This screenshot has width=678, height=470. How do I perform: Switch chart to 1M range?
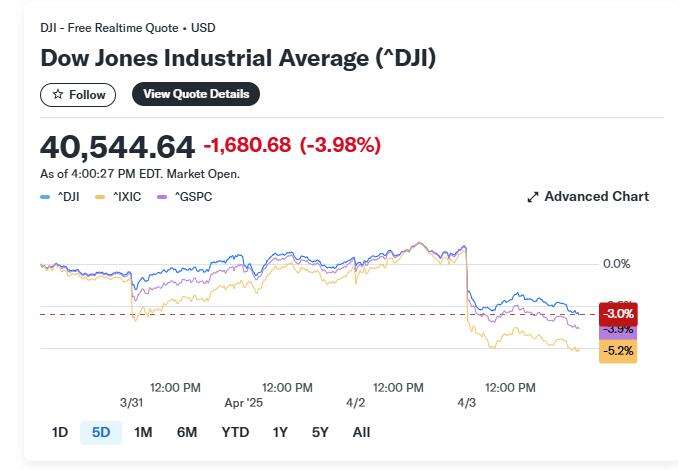[x=143, y=432]
